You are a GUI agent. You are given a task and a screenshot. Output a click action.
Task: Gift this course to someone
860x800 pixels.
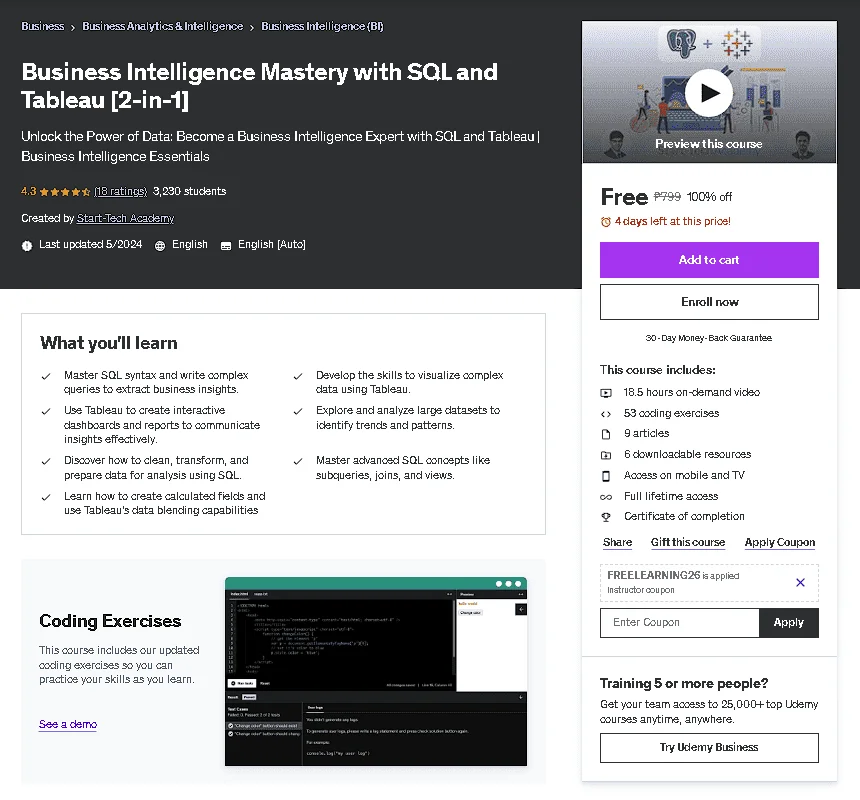[x=688, y=542]
